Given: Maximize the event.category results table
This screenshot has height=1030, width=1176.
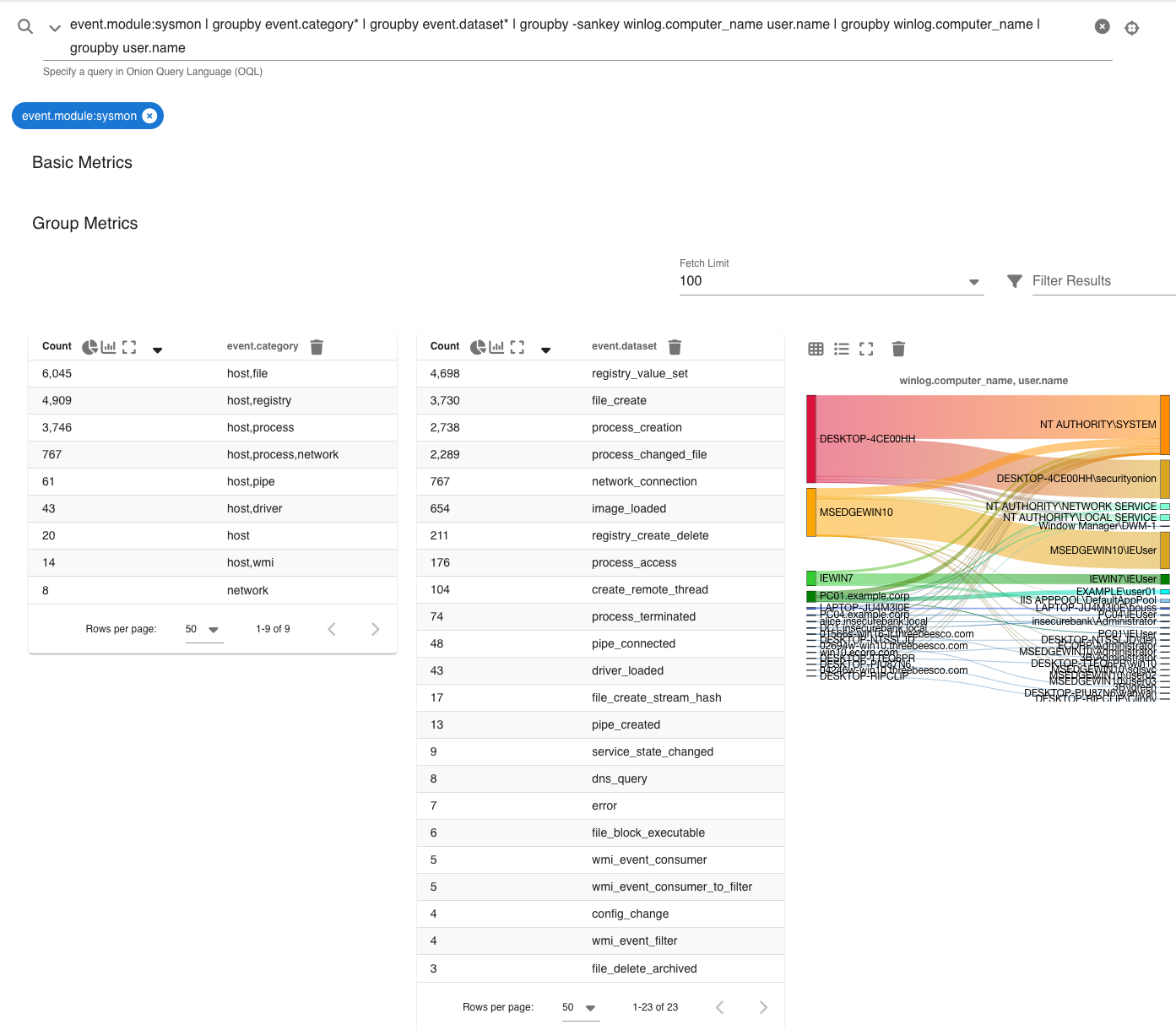Looking at the screenshot, I should 128,346.
